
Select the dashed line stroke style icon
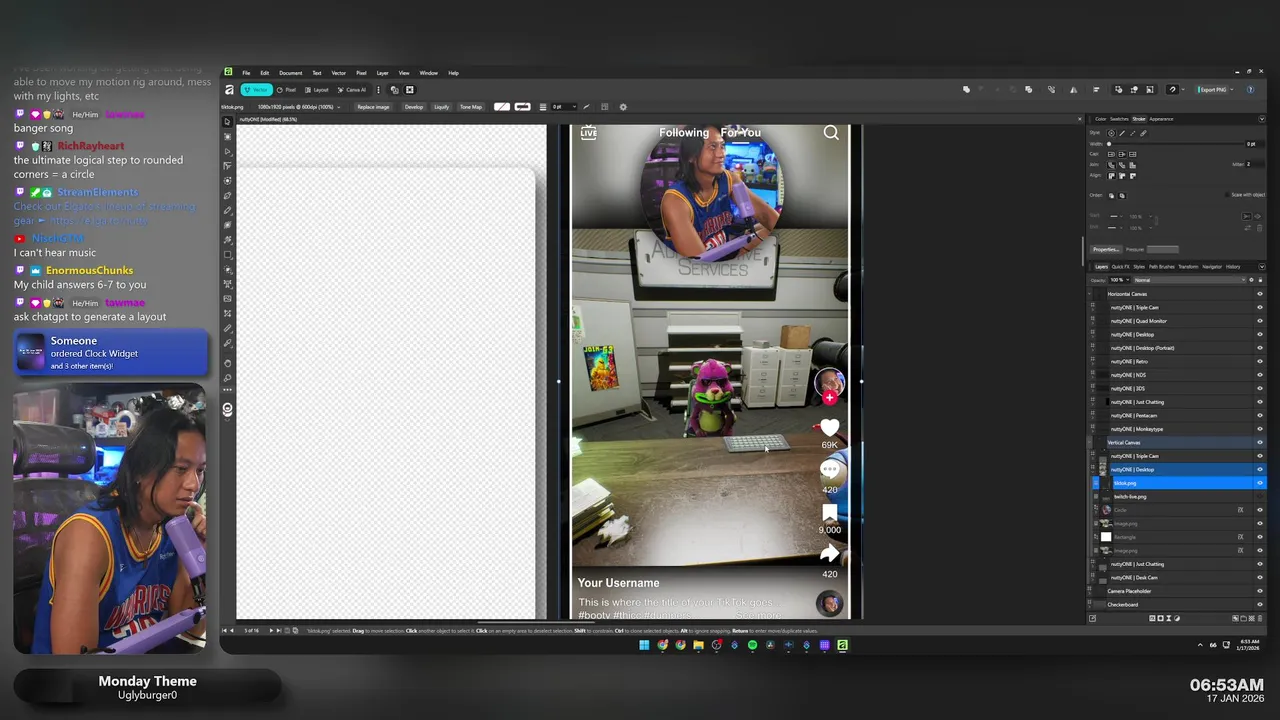1132,133
